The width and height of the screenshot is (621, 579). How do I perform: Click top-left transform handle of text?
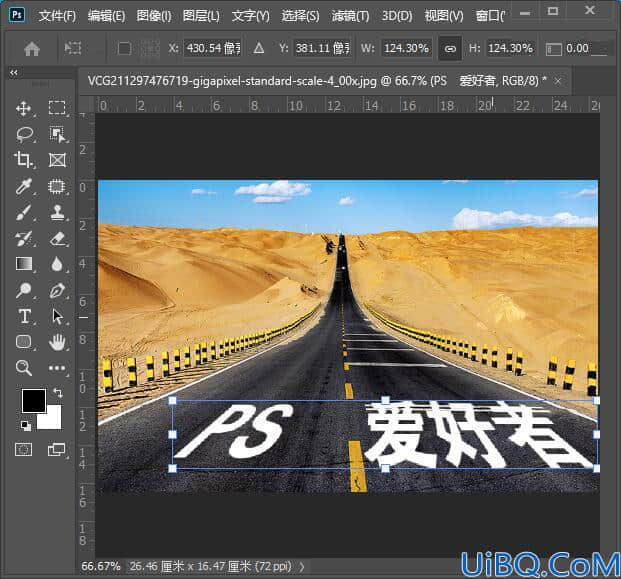point(172,400)
